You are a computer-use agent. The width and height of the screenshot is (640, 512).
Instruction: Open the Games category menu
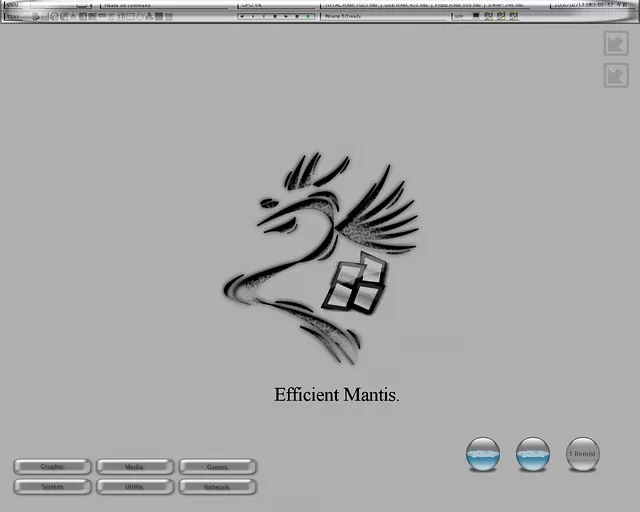click(x=218, y=467)
